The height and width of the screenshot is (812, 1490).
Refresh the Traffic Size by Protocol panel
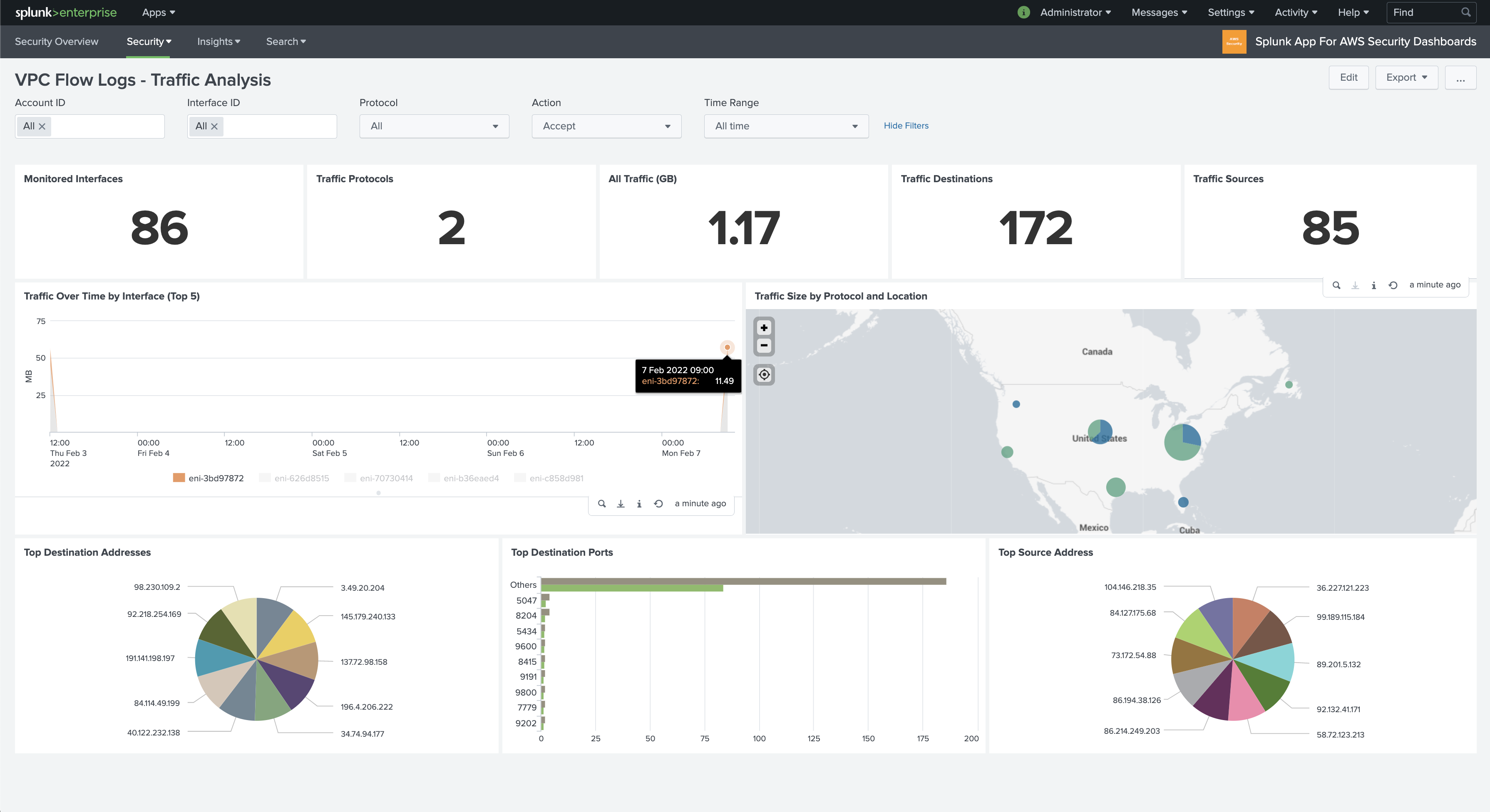click(1393, 285)
